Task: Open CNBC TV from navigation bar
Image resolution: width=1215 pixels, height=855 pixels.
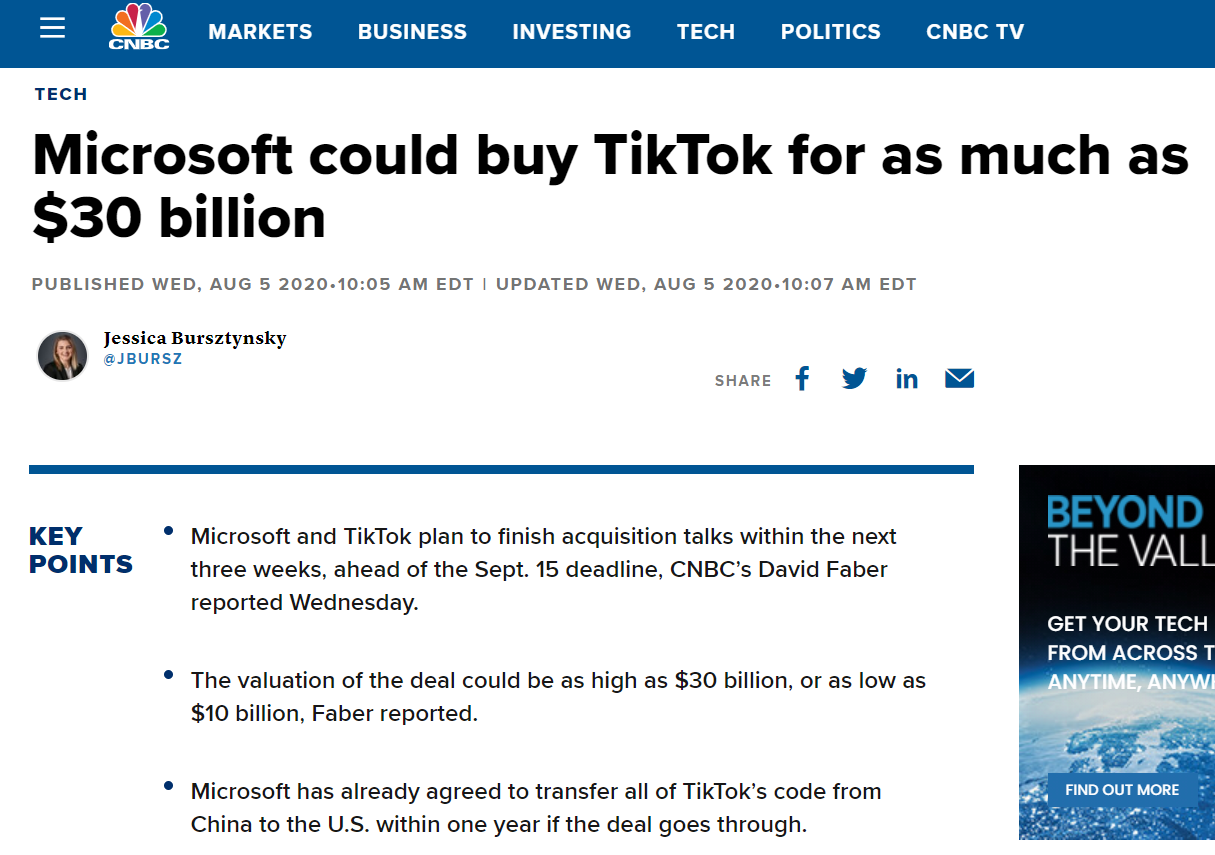Action: [x=975, y=32]
